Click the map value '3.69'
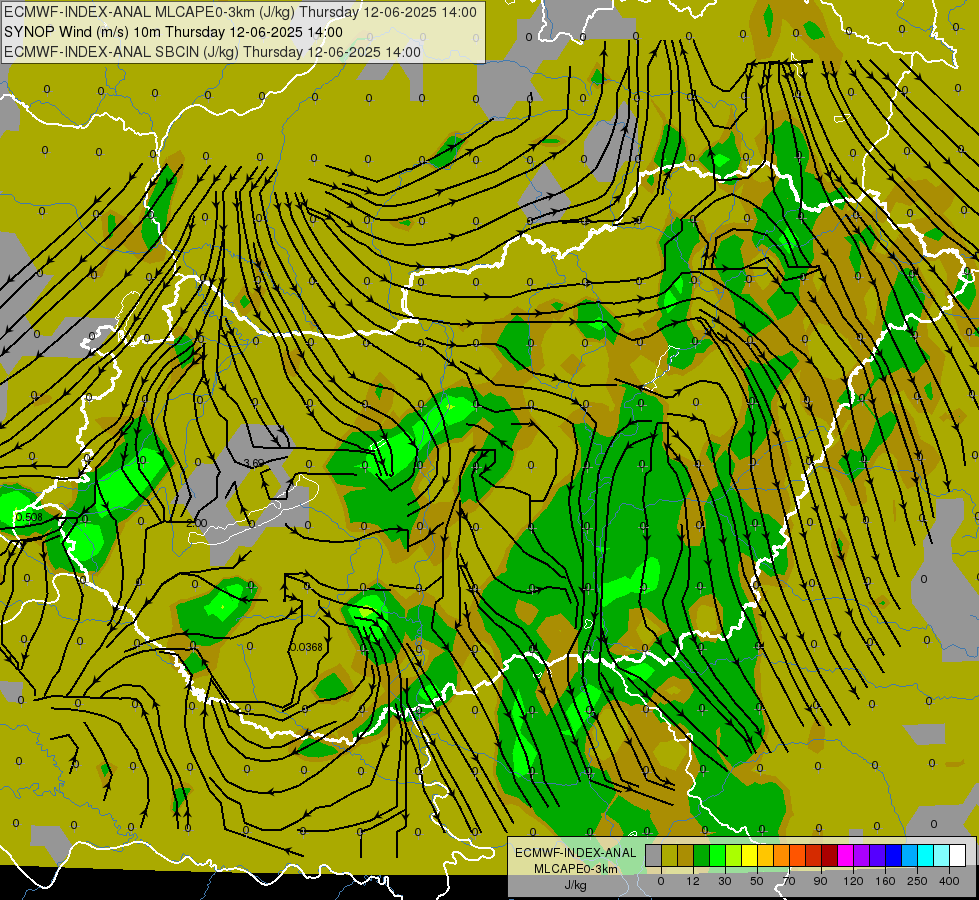Screen dimensions: 979x900 click(253, 463)
